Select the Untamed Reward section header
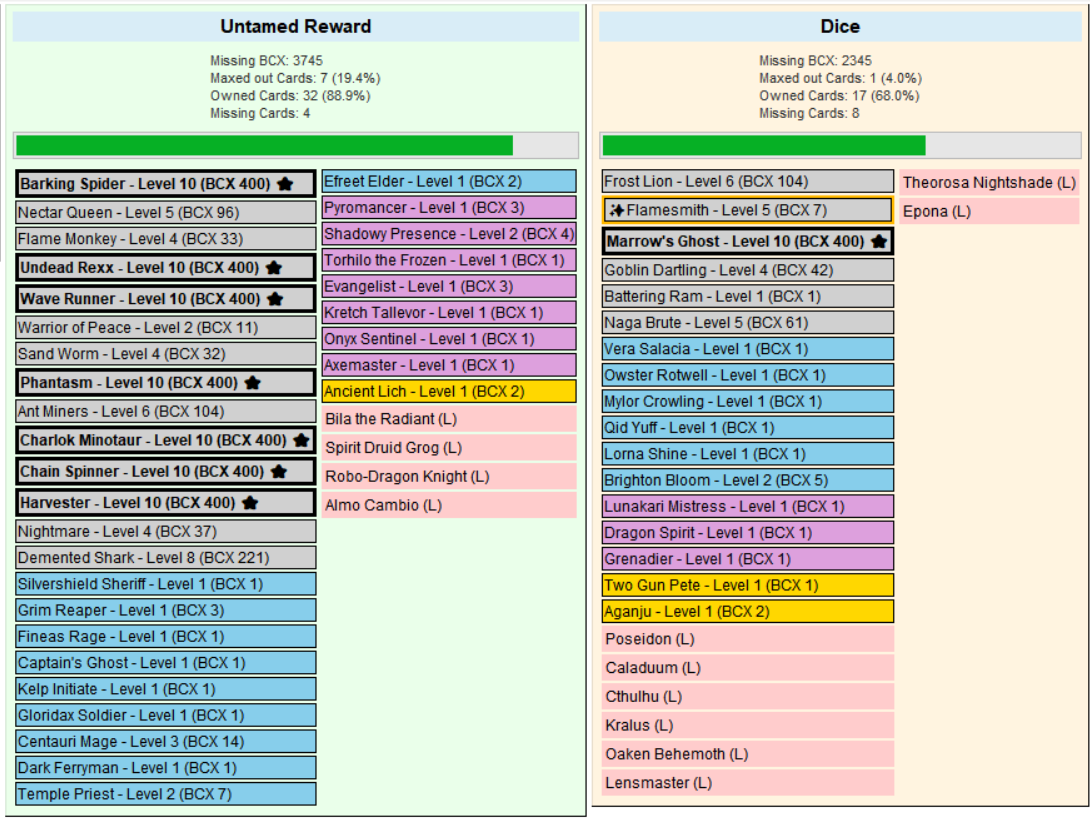This screenshot has height=831, width=1090. coord(295,26)
